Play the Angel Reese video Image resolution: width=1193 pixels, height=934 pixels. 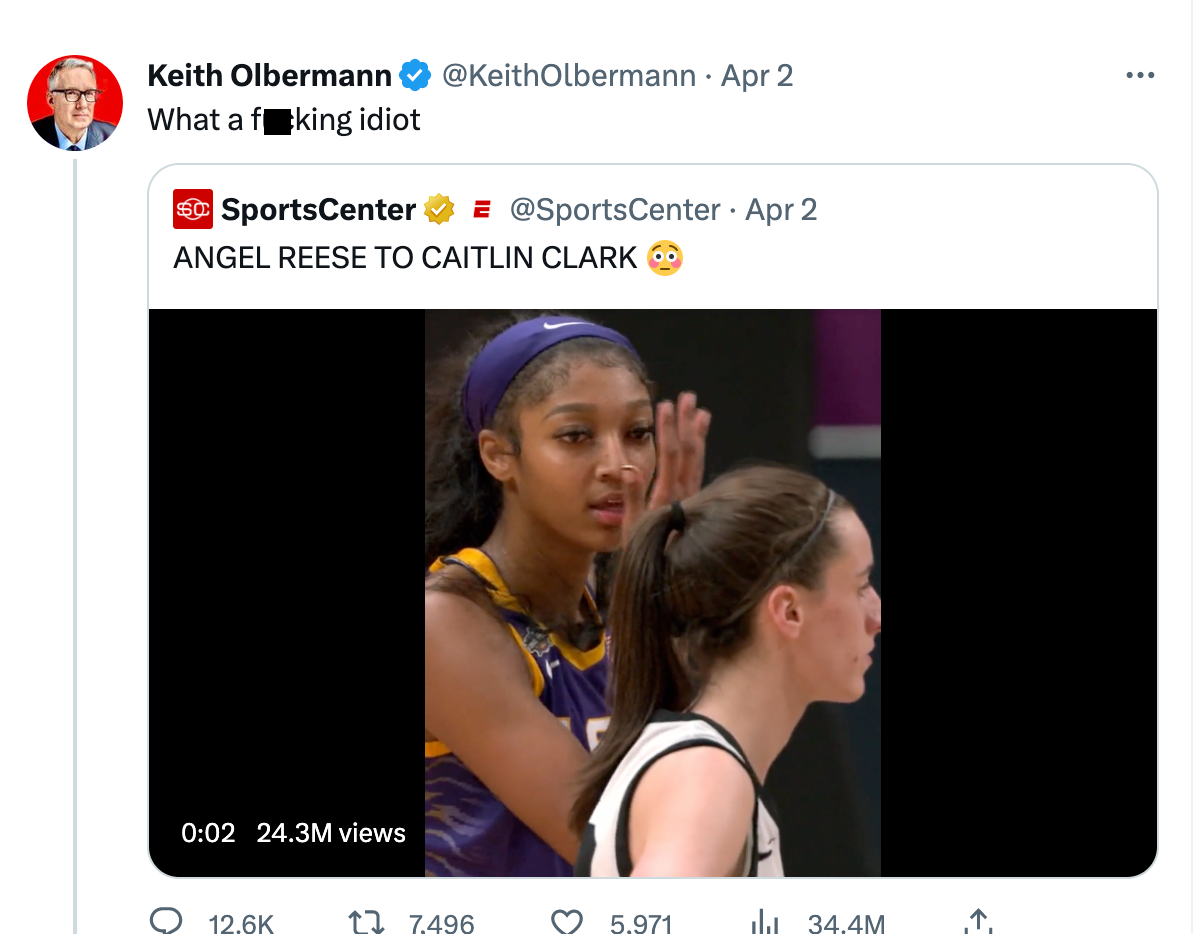click(652, 592)
